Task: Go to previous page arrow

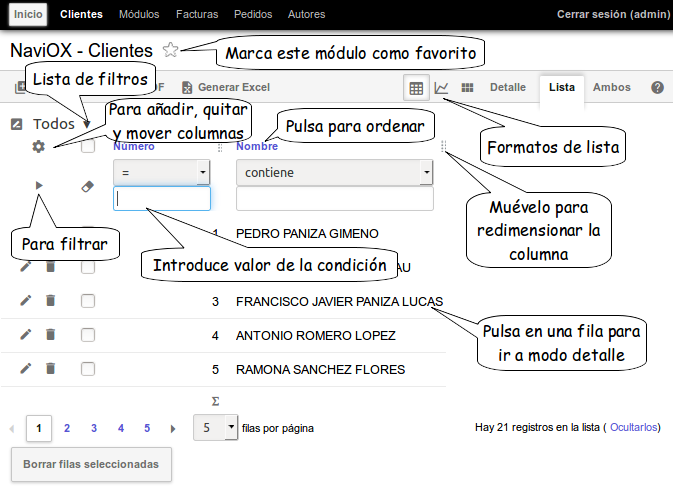Action: (x=12, y=428)
